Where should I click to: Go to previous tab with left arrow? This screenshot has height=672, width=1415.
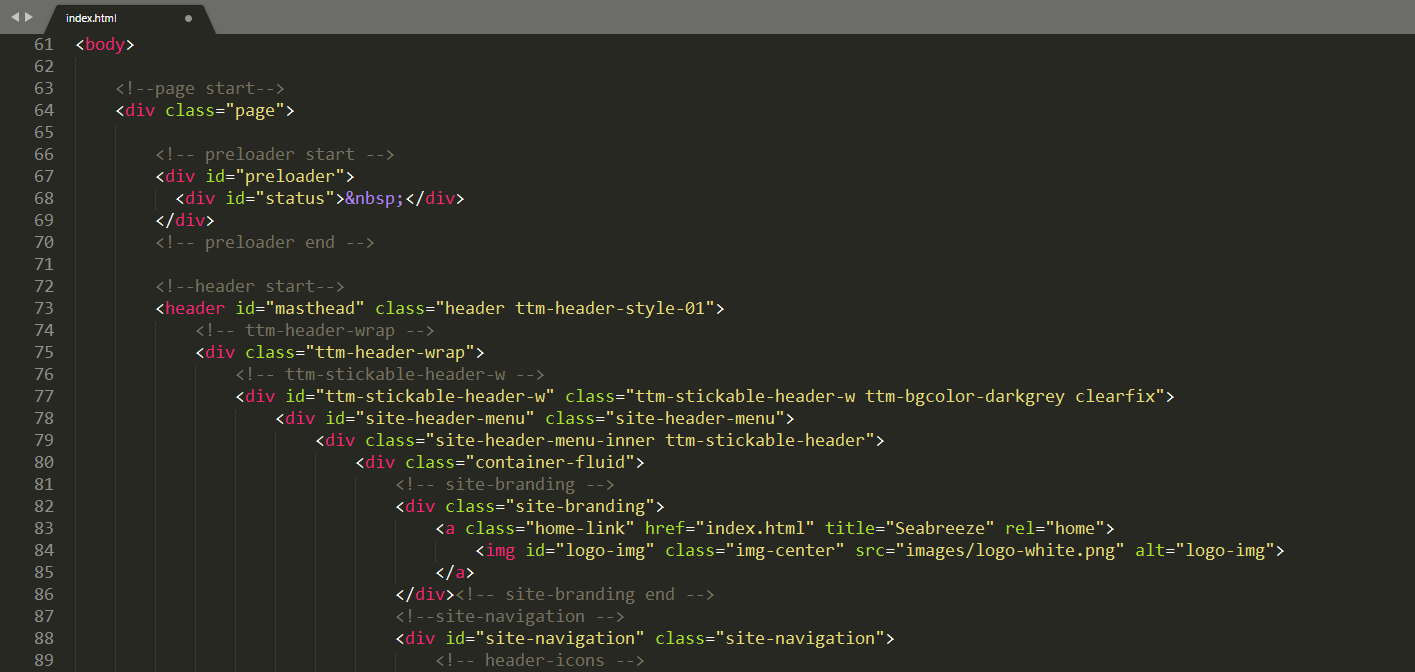(x=15, y=17)
